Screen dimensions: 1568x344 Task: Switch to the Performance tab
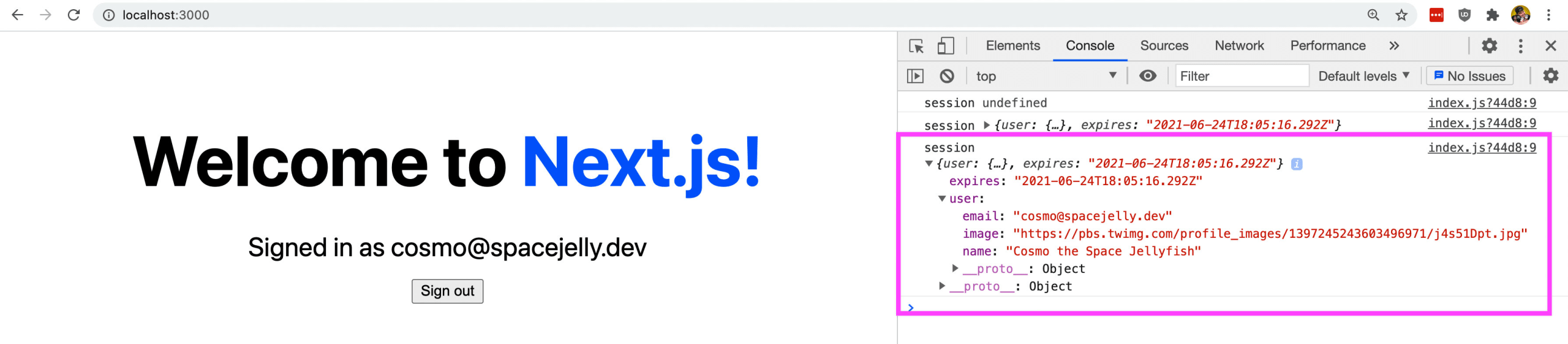pyautogui.click(x=1328, y=46)
